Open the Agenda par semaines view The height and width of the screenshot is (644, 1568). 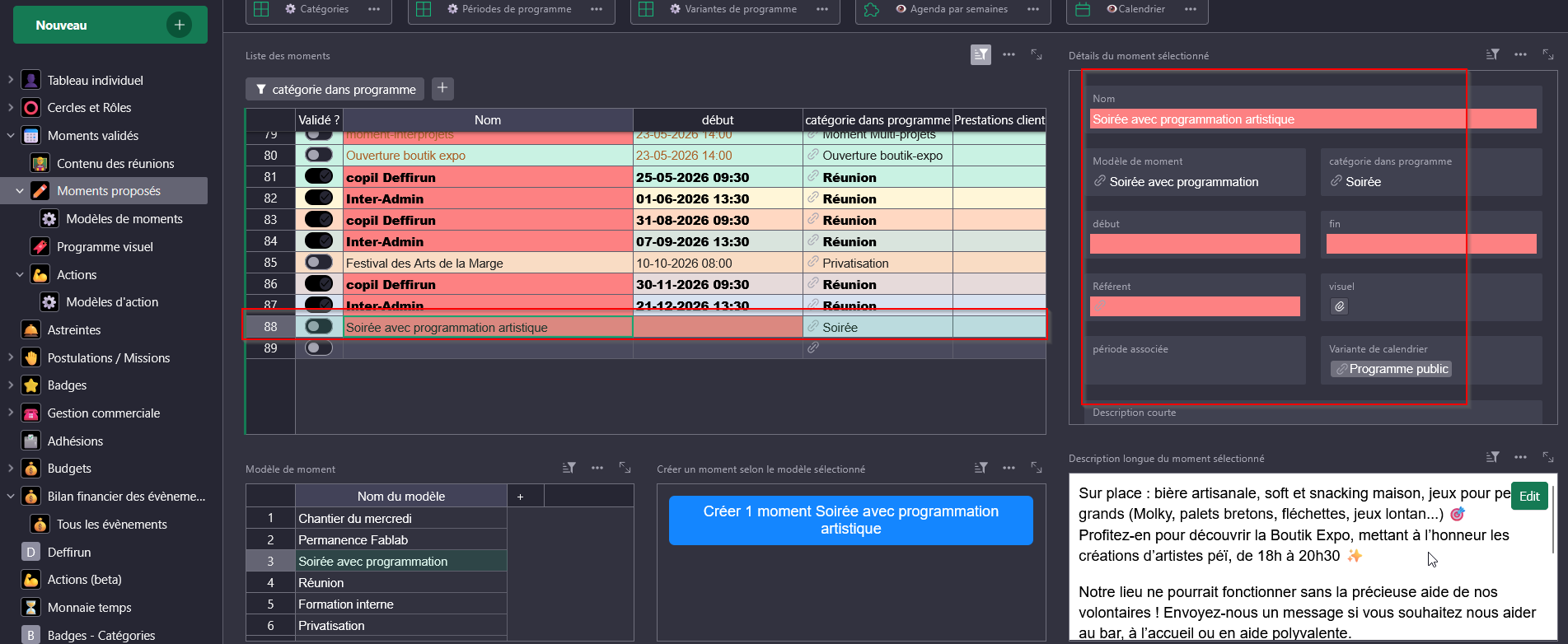[x=958, y=9]
